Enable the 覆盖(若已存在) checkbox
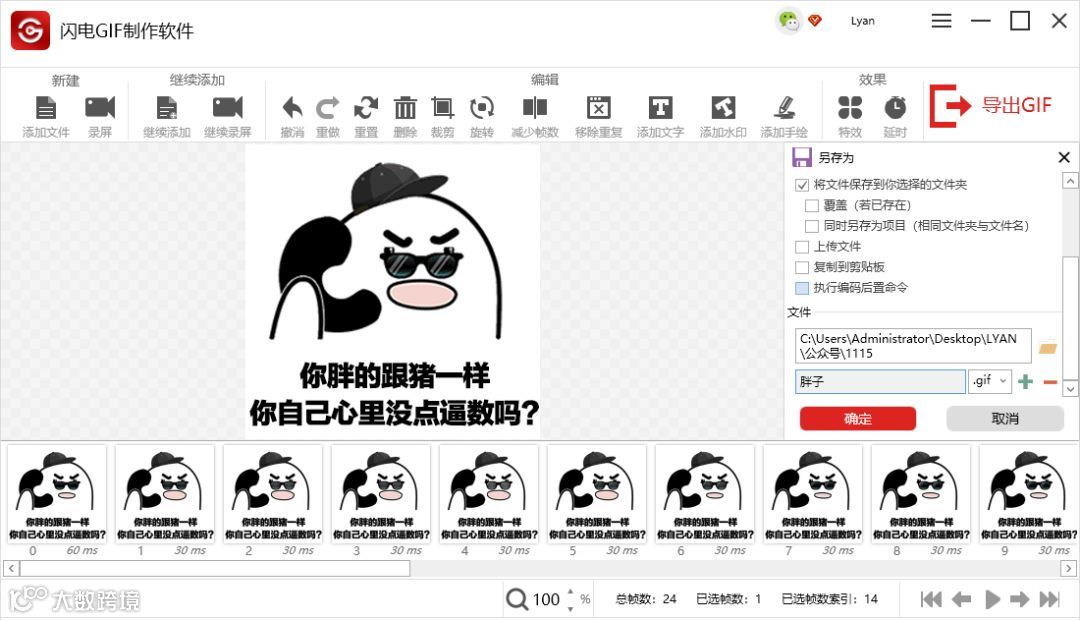 coord(811,205)
